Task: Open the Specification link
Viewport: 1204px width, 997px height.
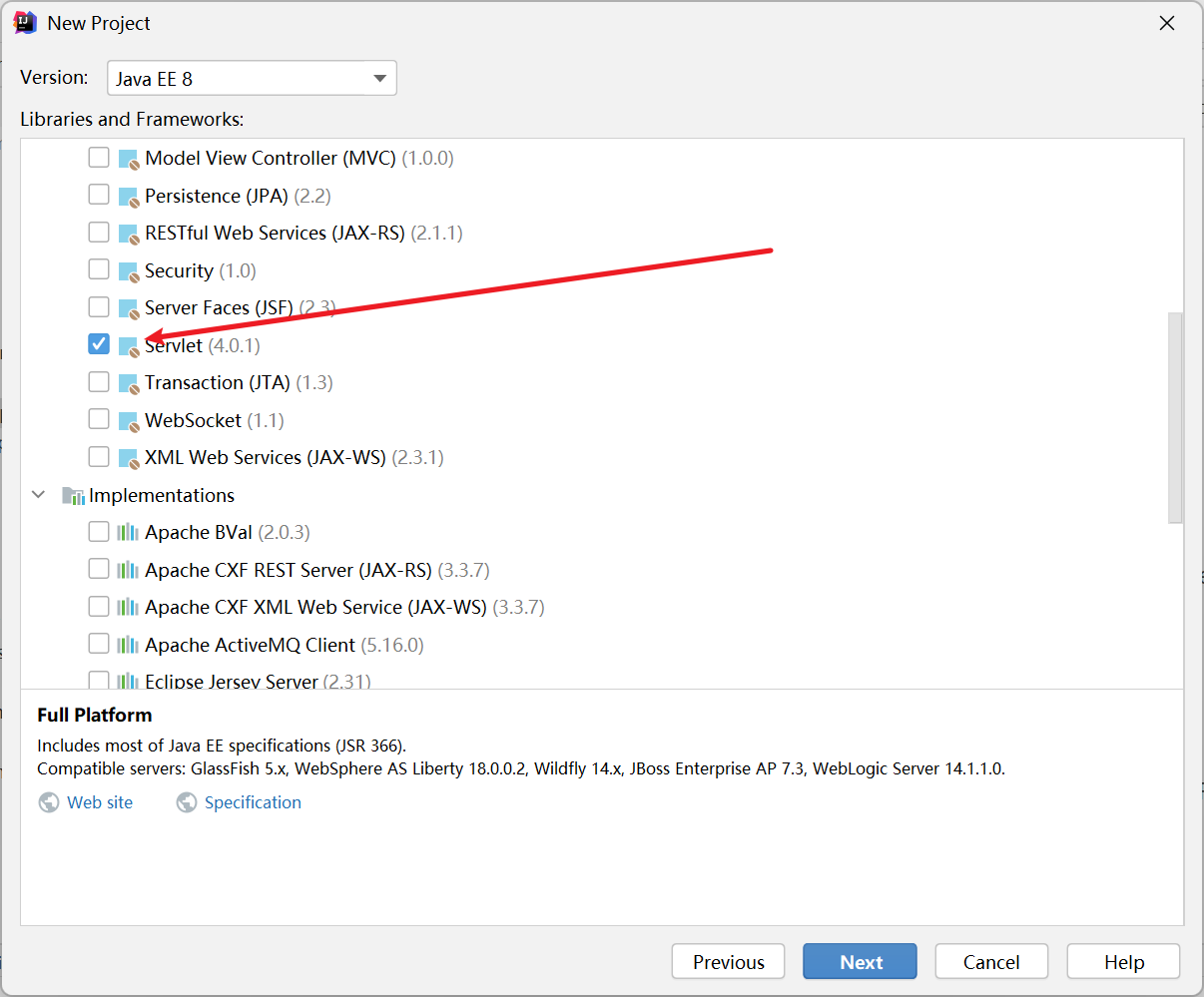Action: [x=253, y=802]
